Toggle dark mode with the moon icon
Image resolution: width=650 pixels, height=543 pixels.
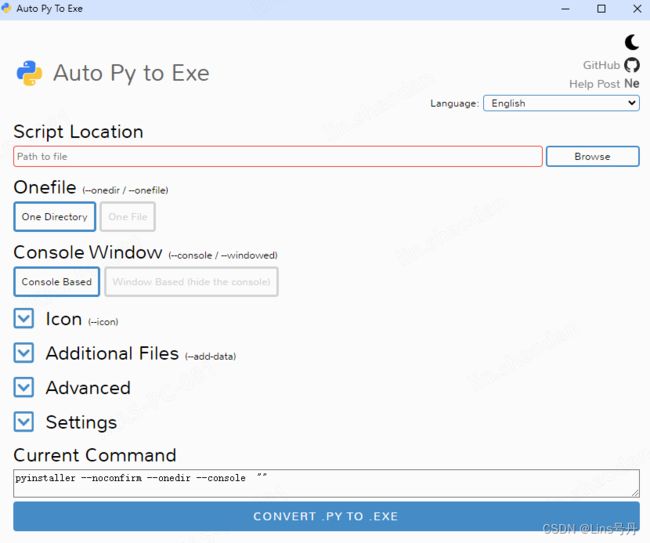click(x=632, y=42)
